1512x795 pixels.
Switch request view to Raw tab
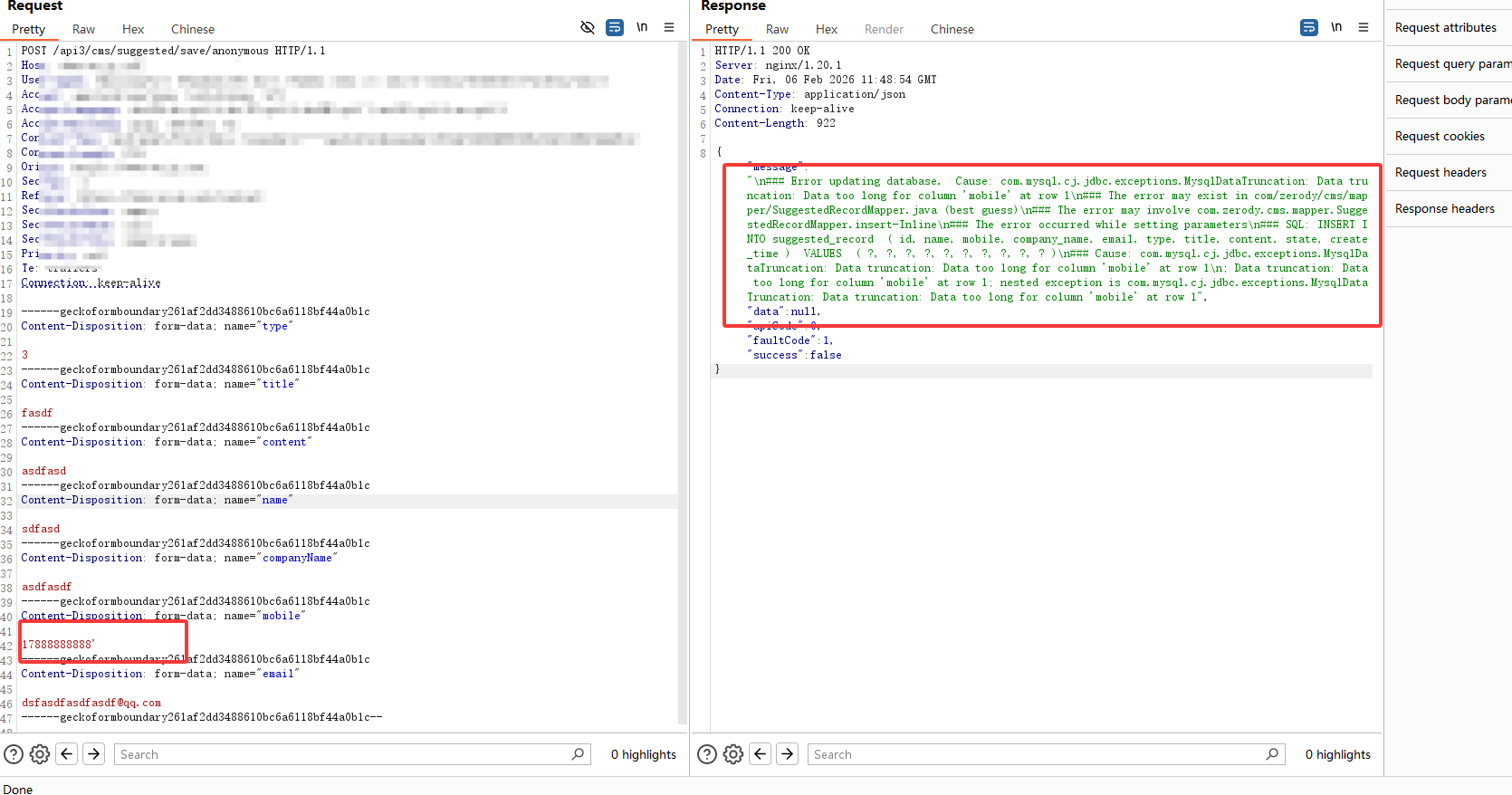(x=83, y=30)
